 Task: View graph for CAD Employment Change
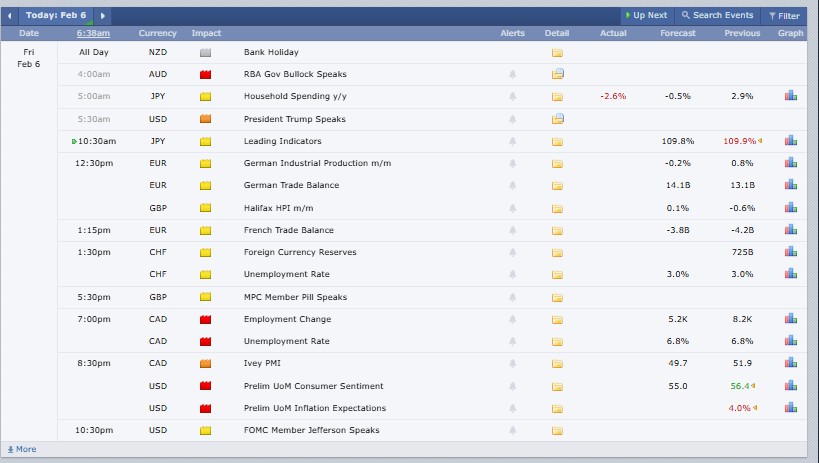(790, 319)
